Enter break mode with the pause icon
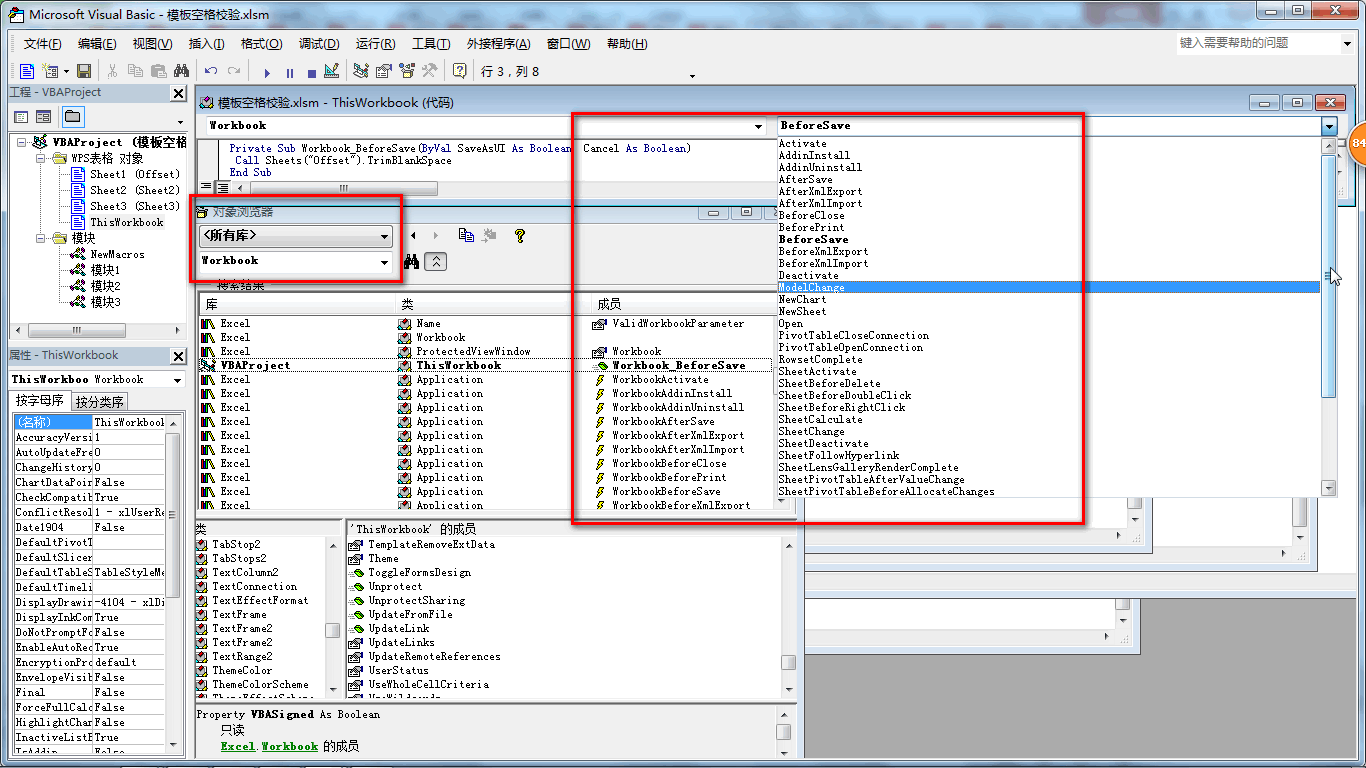The image size is (1366, 768). coord(289,70)
